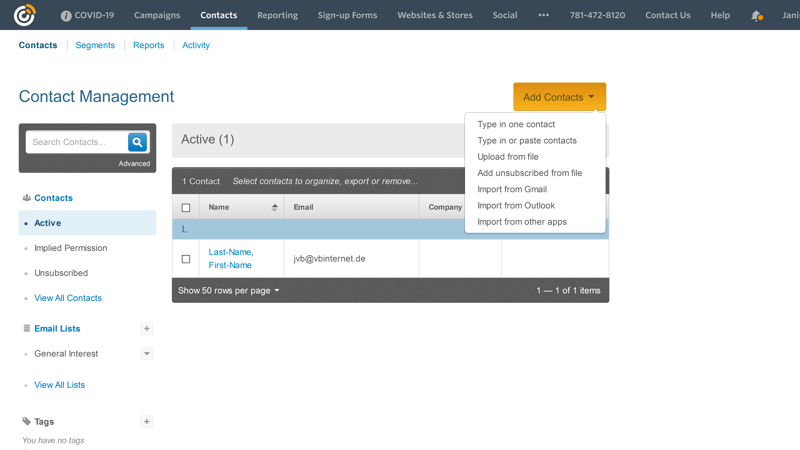Choose Import from Gmail option
The height and width of the screenshot is (450, 800).
[512, 189]
